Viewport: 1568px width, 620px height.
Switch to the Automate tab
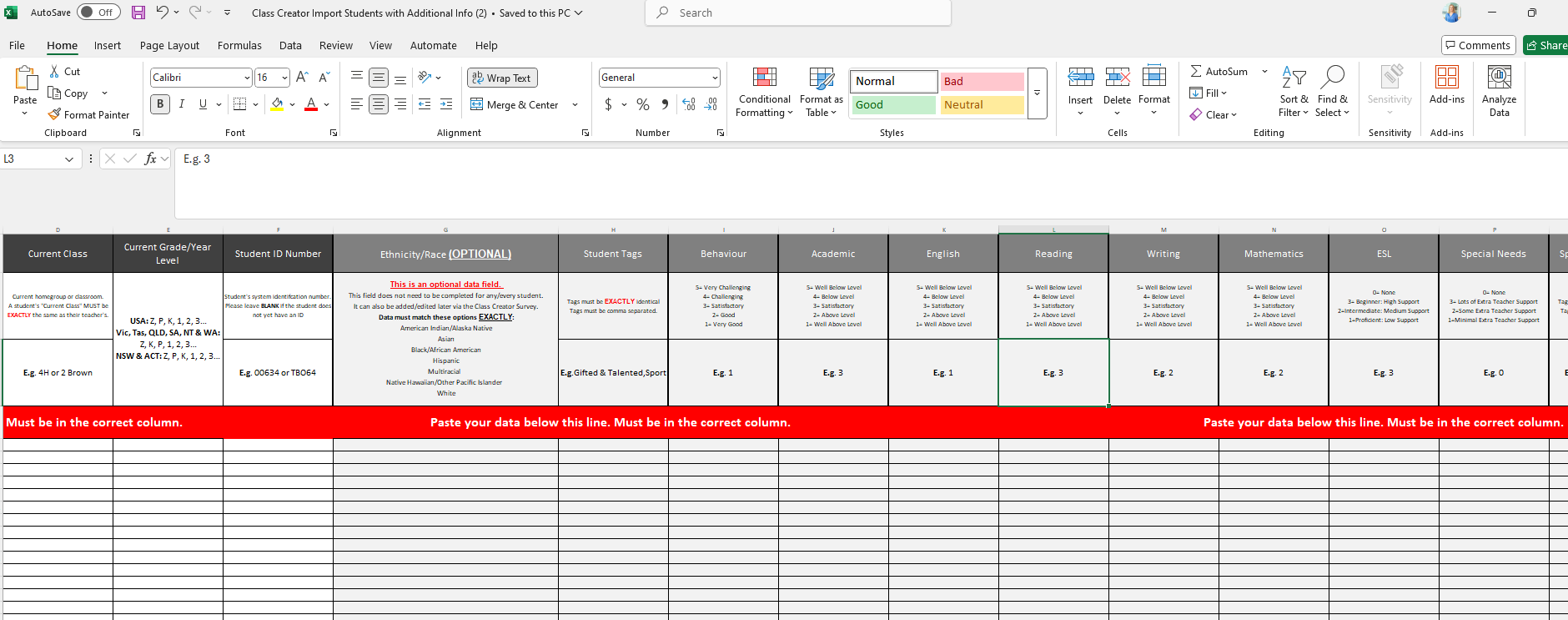coord(434,45)
